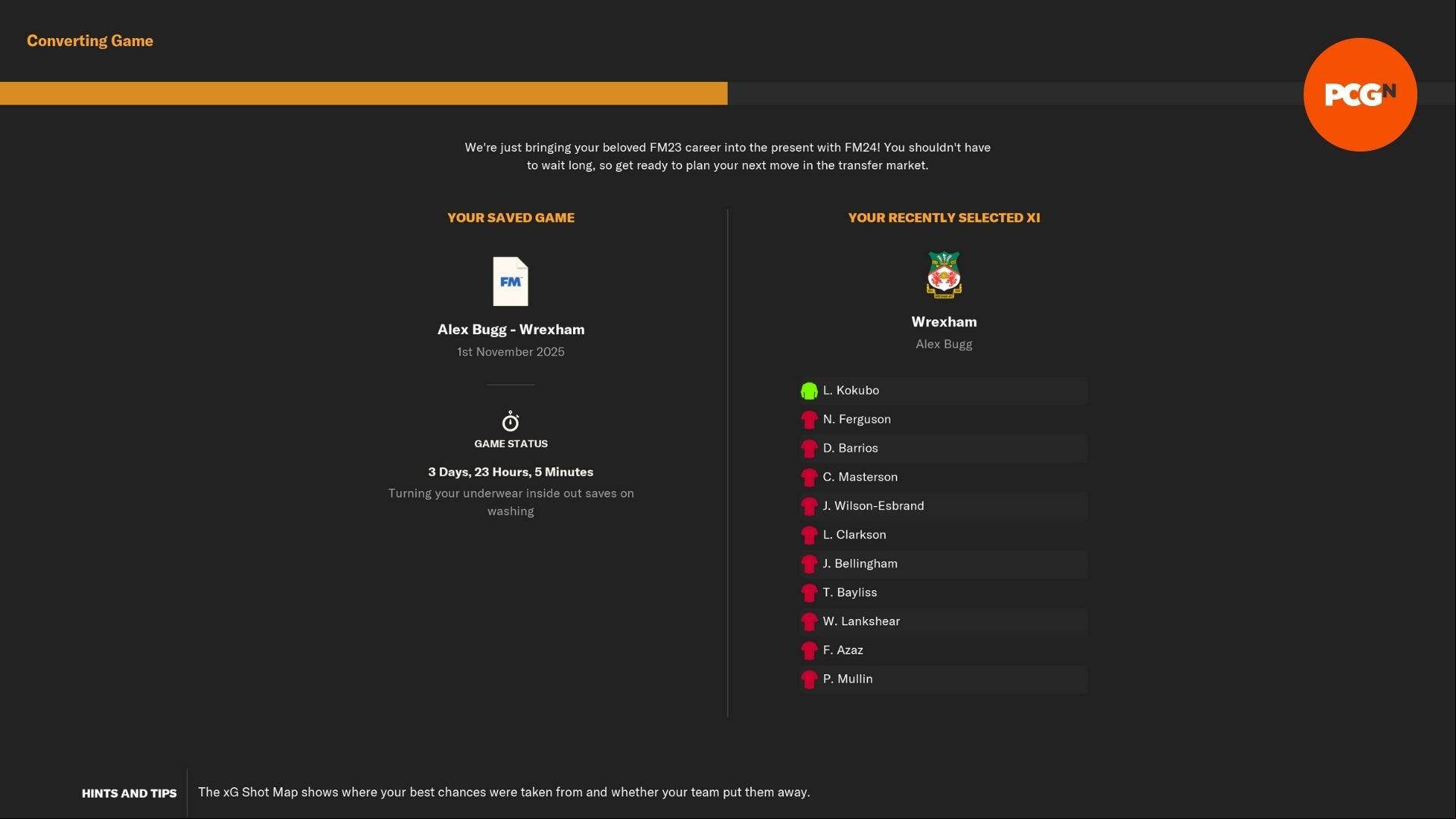Click the save name Alex Bugg - Wrexham
Screen dimensions: 1456x819
[511, 330]
